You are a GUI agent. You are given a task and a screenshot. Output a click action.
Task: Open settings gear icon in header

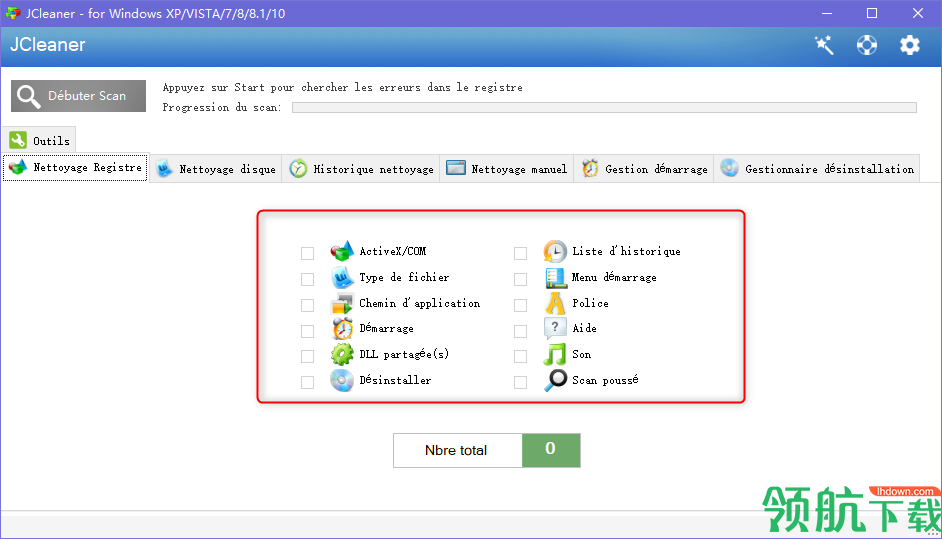click(x=910, y=45)
